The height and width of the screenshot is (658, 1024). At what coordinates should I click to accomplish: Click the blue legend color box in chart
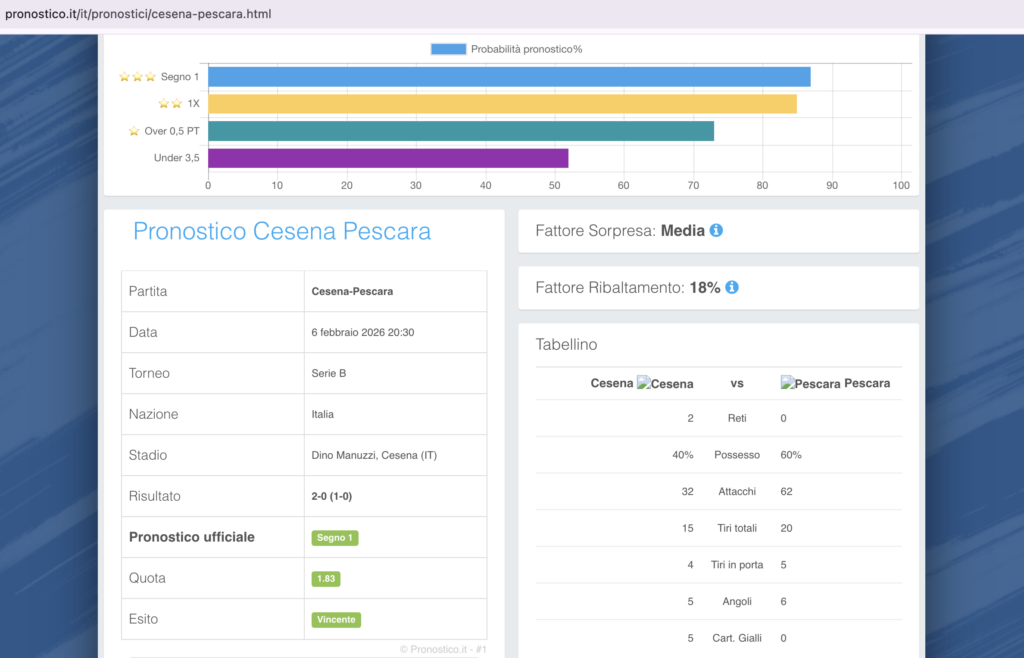click(448, 49)
